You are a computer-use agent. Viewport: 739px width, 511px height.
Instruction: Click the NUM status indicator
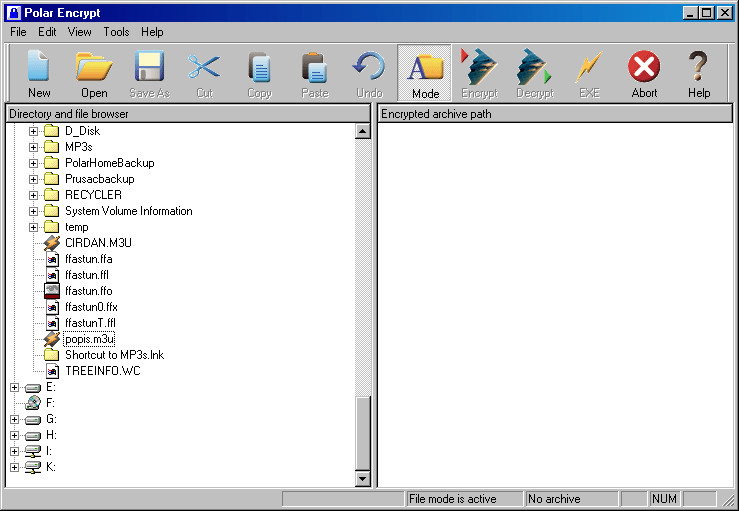click(x=664, y=499)
